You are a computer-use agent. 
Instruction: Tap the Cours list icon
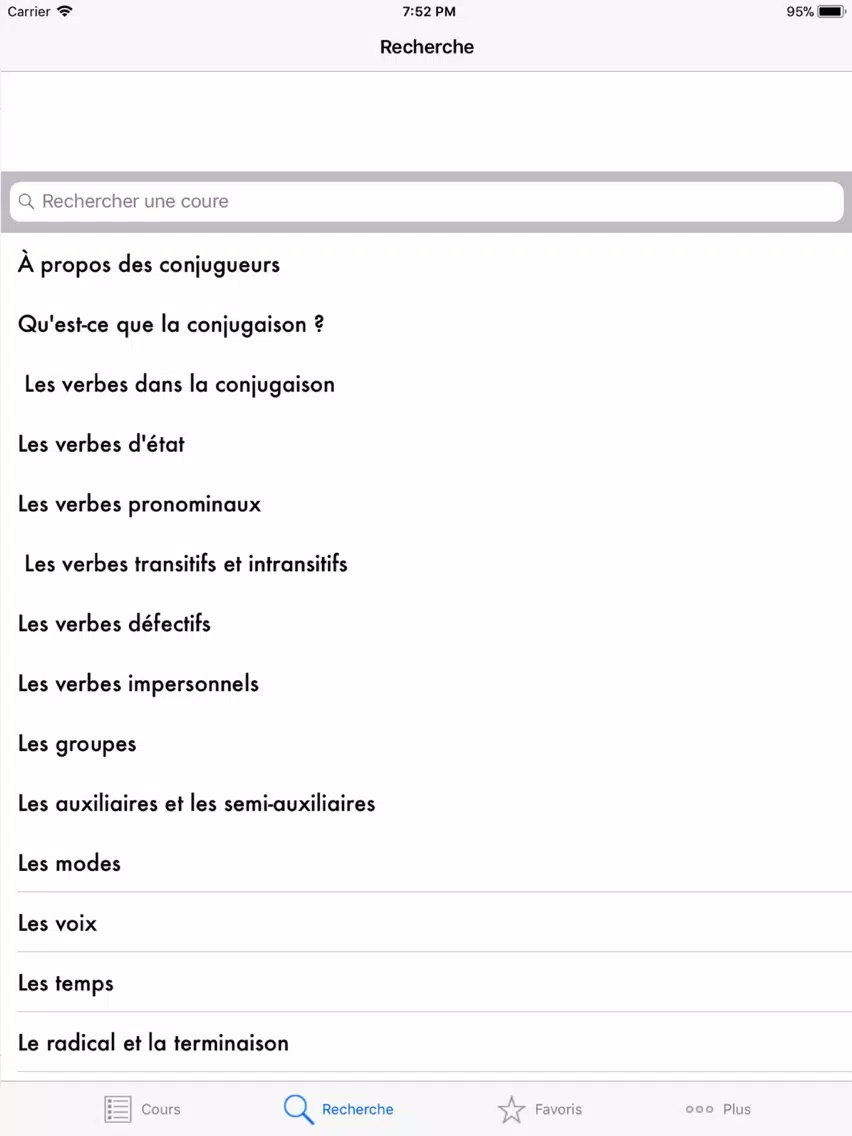coord(118,1109)
